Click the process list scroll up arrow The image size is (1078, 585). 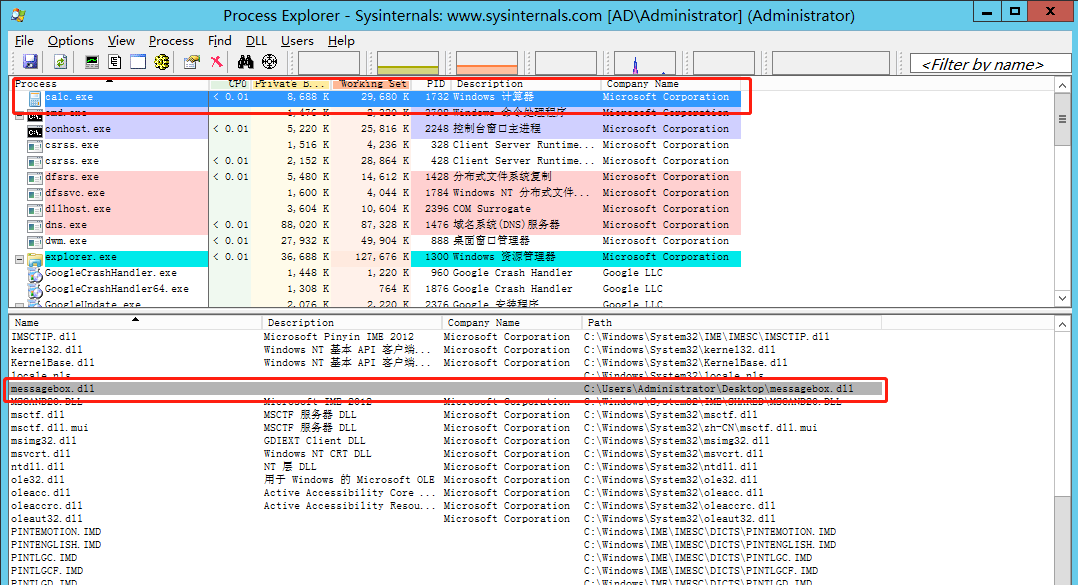click(1063, 85)
